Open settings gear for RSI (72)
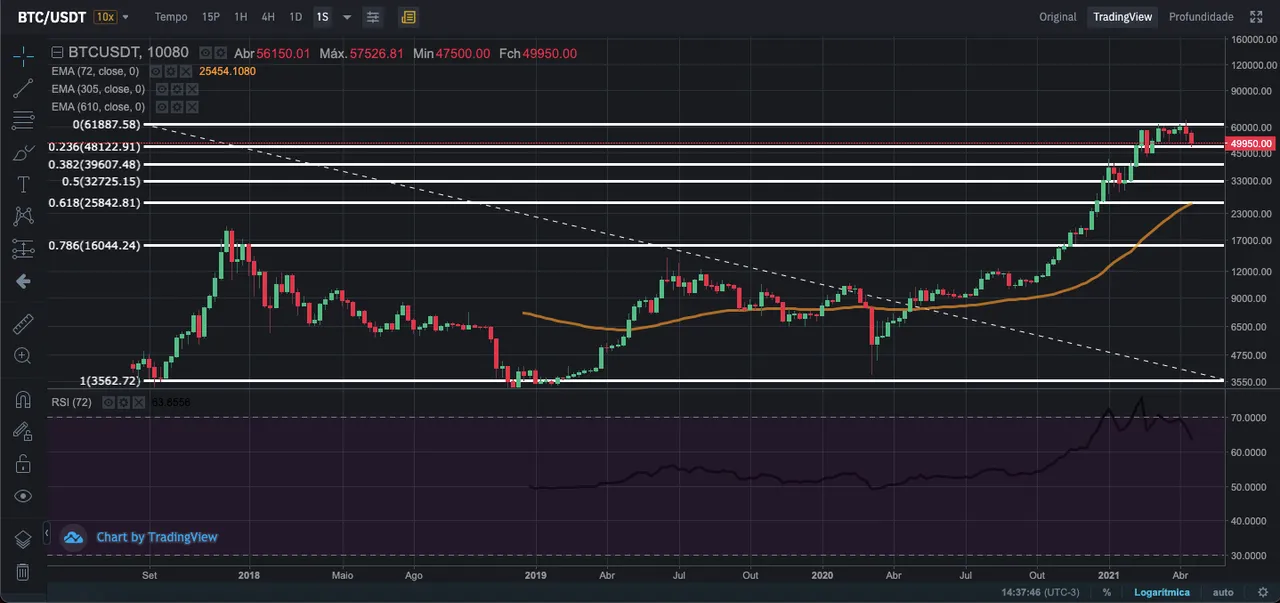This screenshot has width=1280, height=603. coord(123,402)
